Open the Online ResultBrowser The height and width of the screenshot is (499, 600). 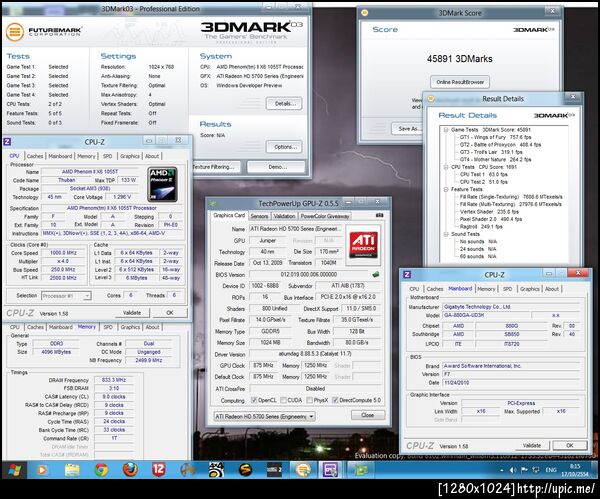point(460,82)
